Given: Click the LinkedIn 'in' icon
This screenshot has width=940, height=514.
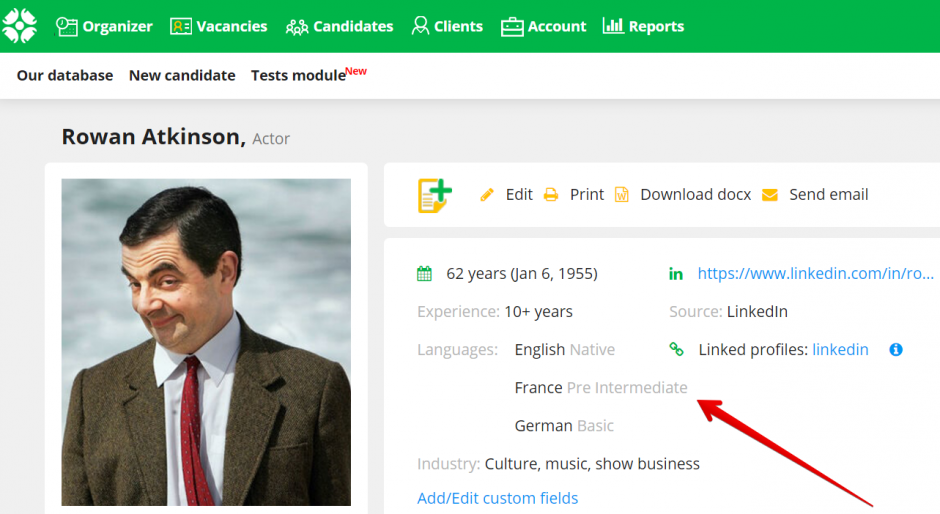Looking at the screenshot, I should click(676, 274).
